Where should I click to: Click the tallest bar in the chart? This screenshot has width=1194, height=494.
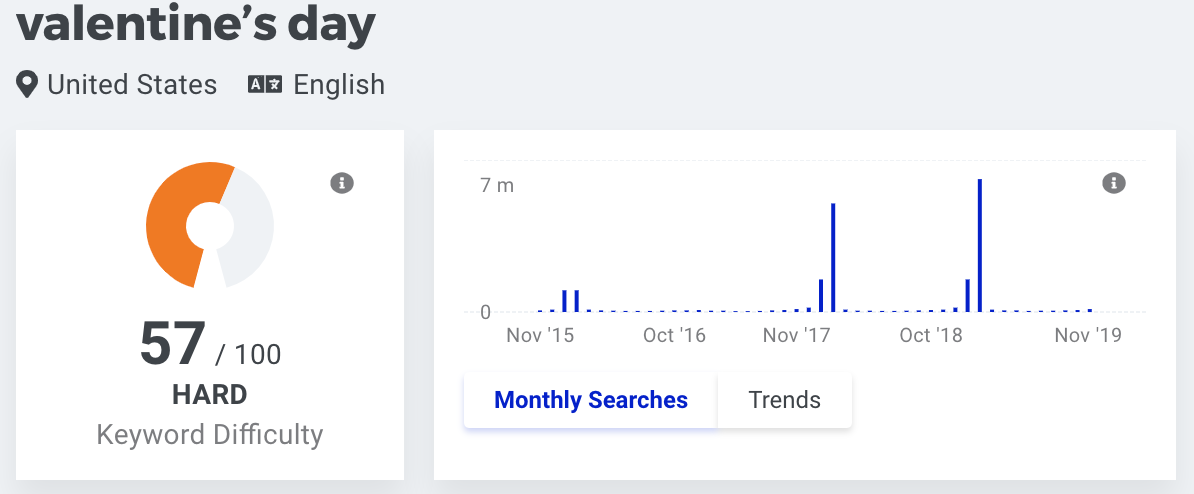pyautogui.click(x=980, y=245)
